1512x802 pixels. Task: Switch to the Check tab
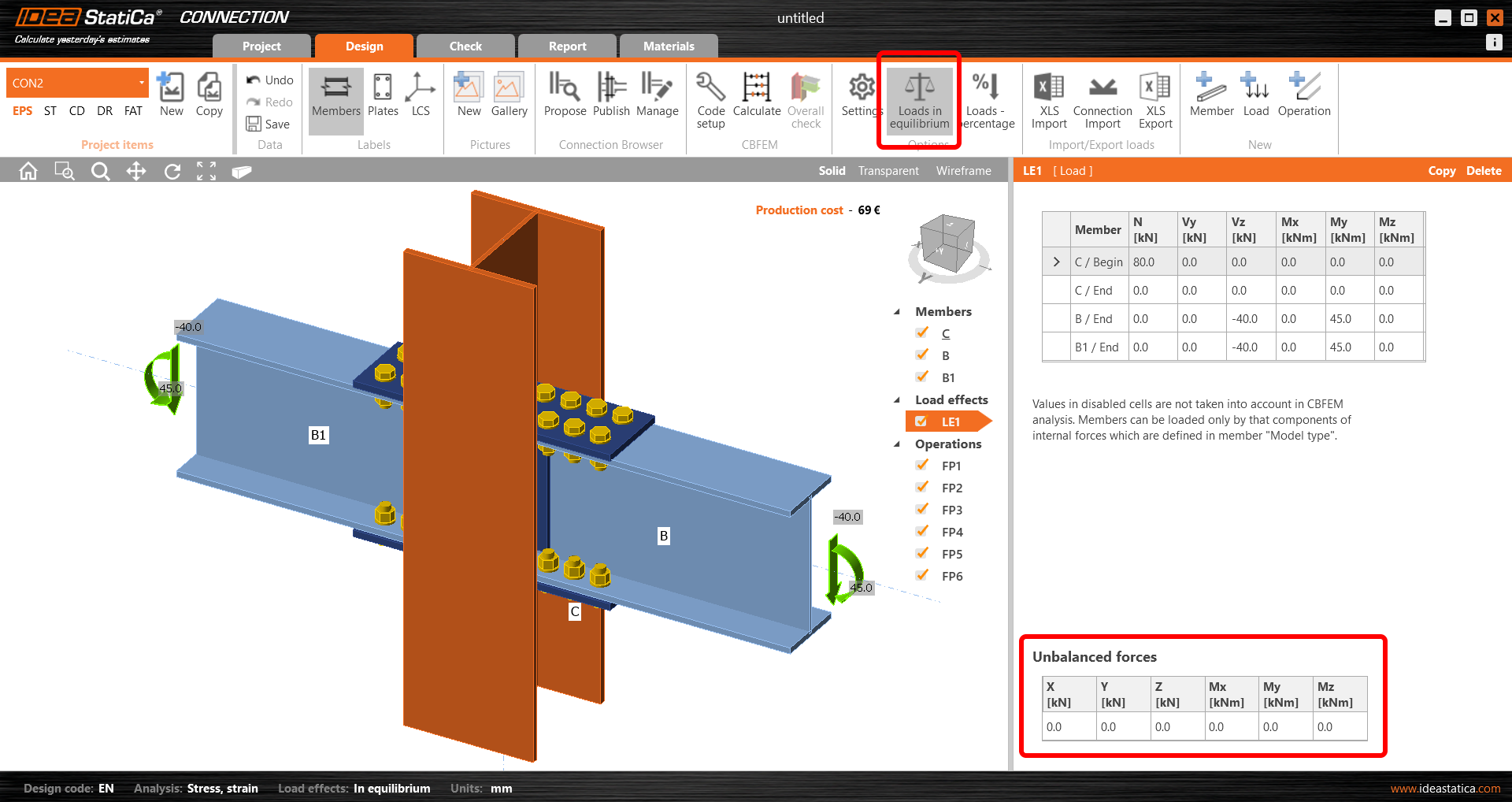(x=465, y=46)
